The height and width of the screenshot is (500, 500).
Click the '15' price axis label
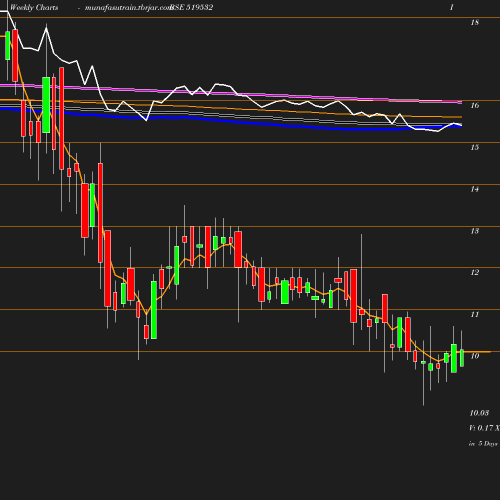[x=475, y=147]
